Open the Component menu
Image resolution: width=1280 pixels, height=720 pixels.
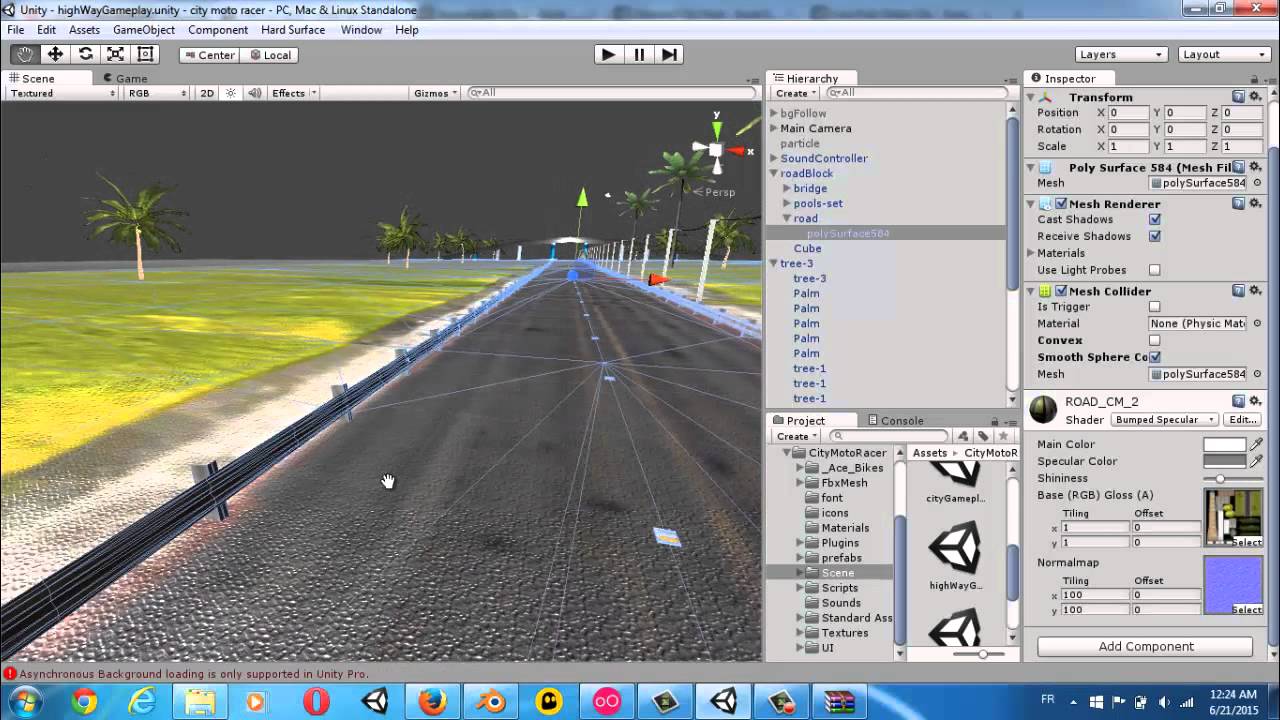[218, 30]
